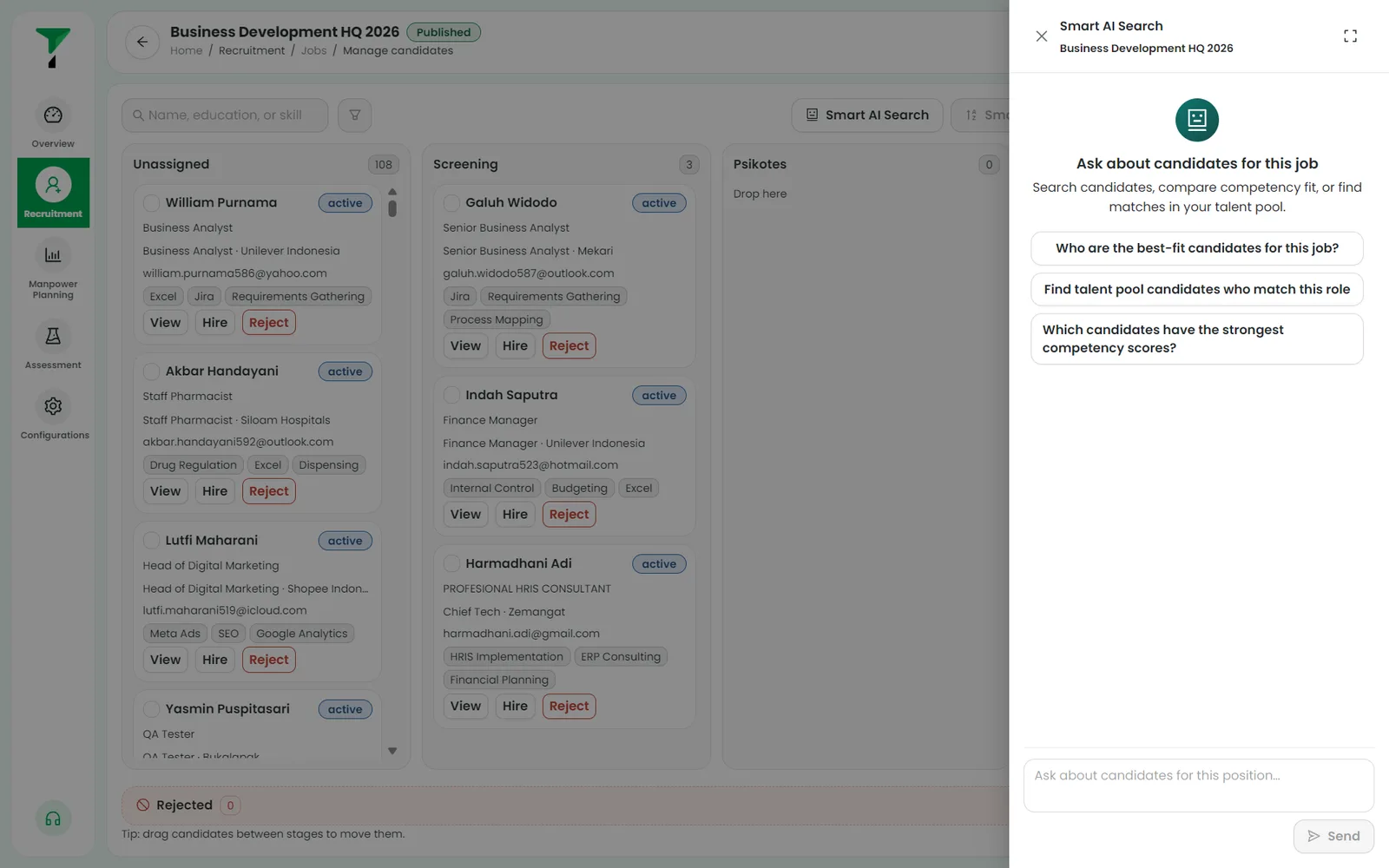This screenshot has height=868, width=1389.
Task: Open the Overview dashboard icon in sidebar
Action: pos(53,115)
